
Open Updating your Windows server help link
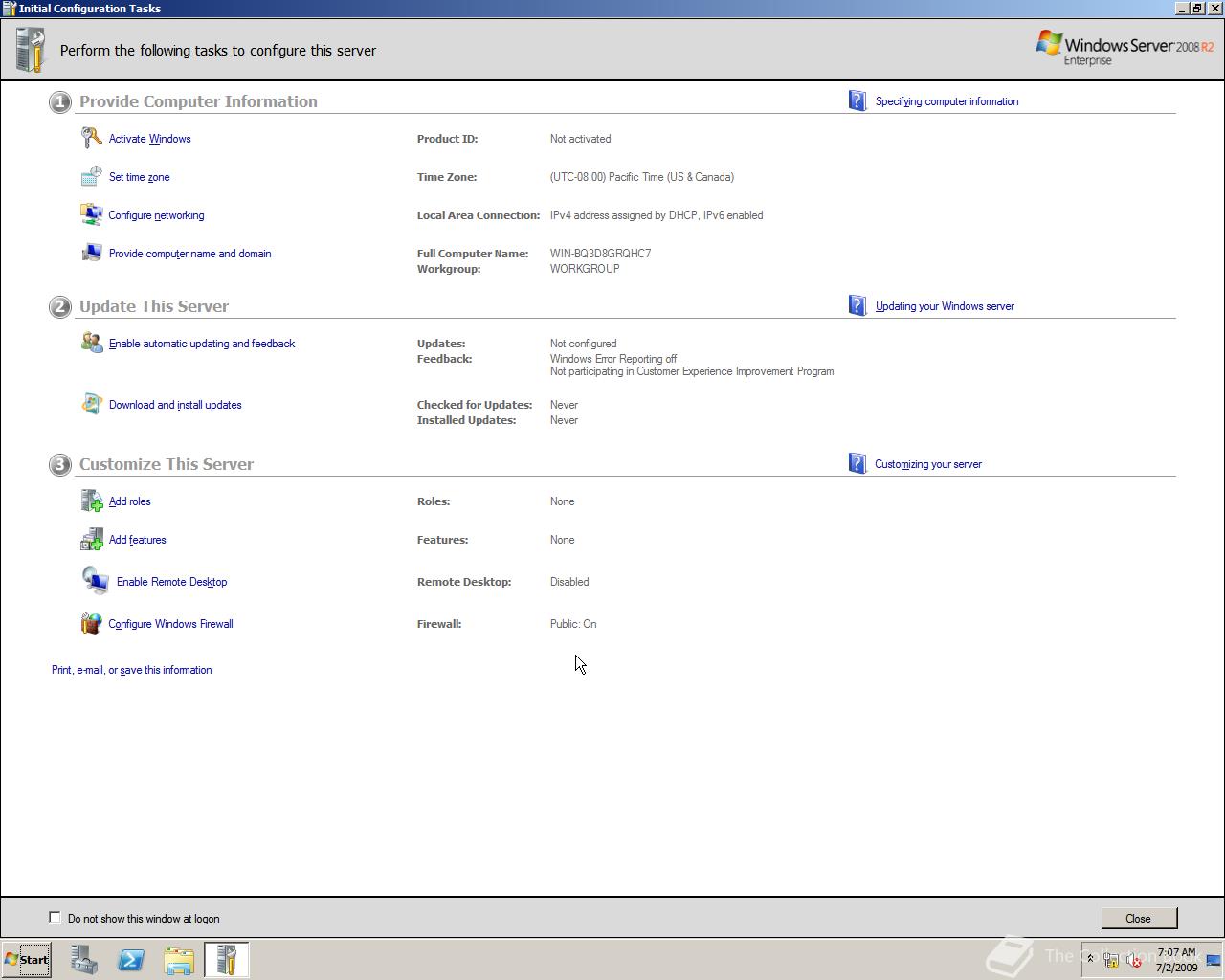click(945, 306)
